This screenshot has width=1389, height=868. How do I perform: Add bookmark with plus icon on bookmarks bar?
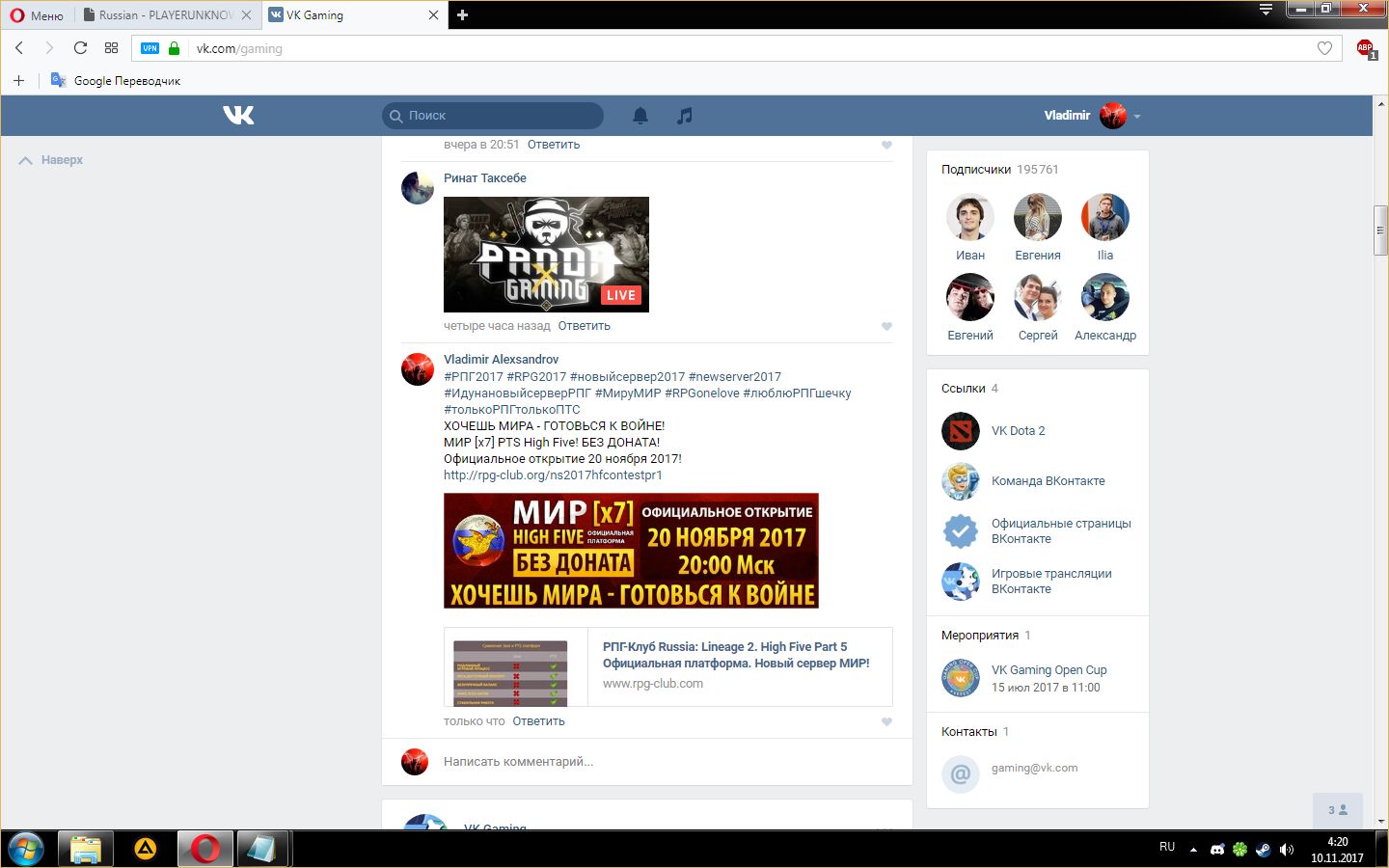tap(18, 81)
